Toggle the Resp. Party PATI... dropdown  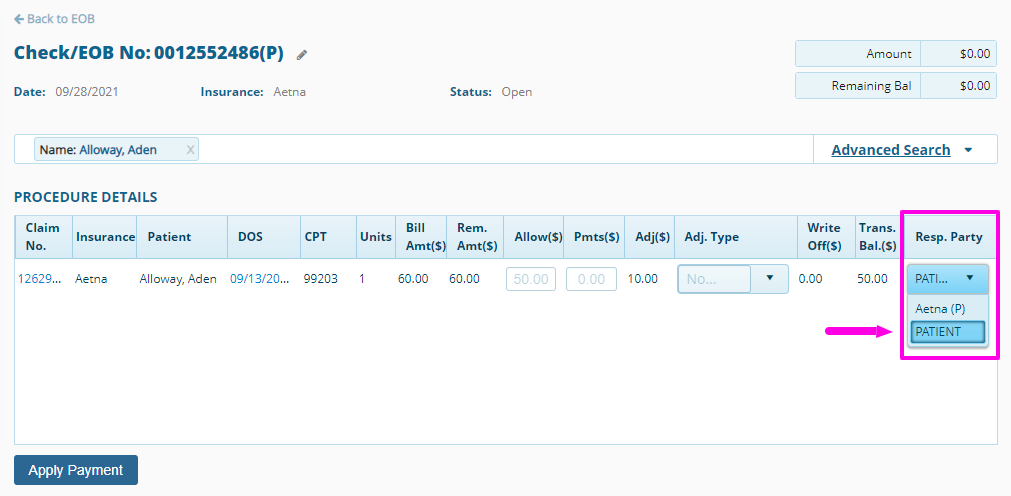click(947, 279)
